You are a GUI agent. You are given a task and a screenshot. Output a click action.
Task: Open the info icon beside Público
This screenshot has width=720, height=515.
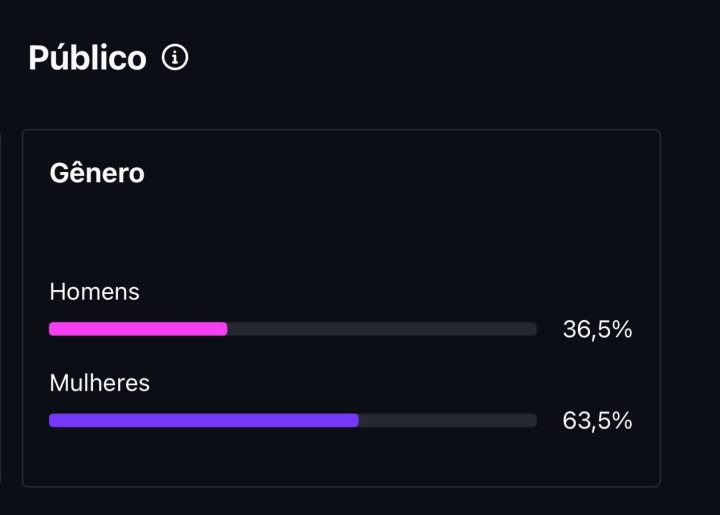[x=175, y=57]
